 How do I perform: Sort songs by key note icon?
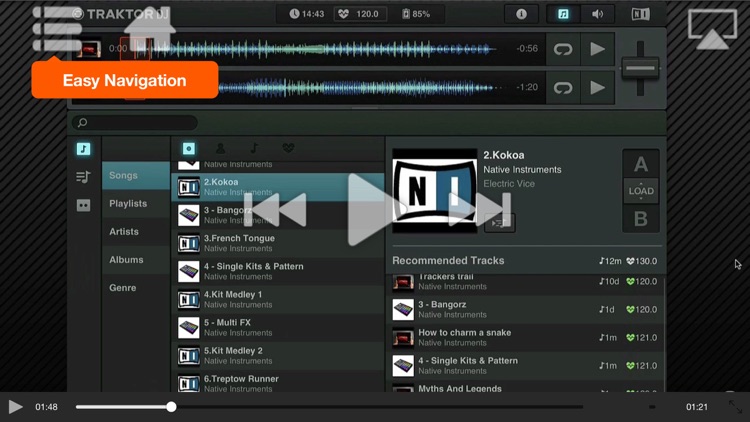click(254, 148)
